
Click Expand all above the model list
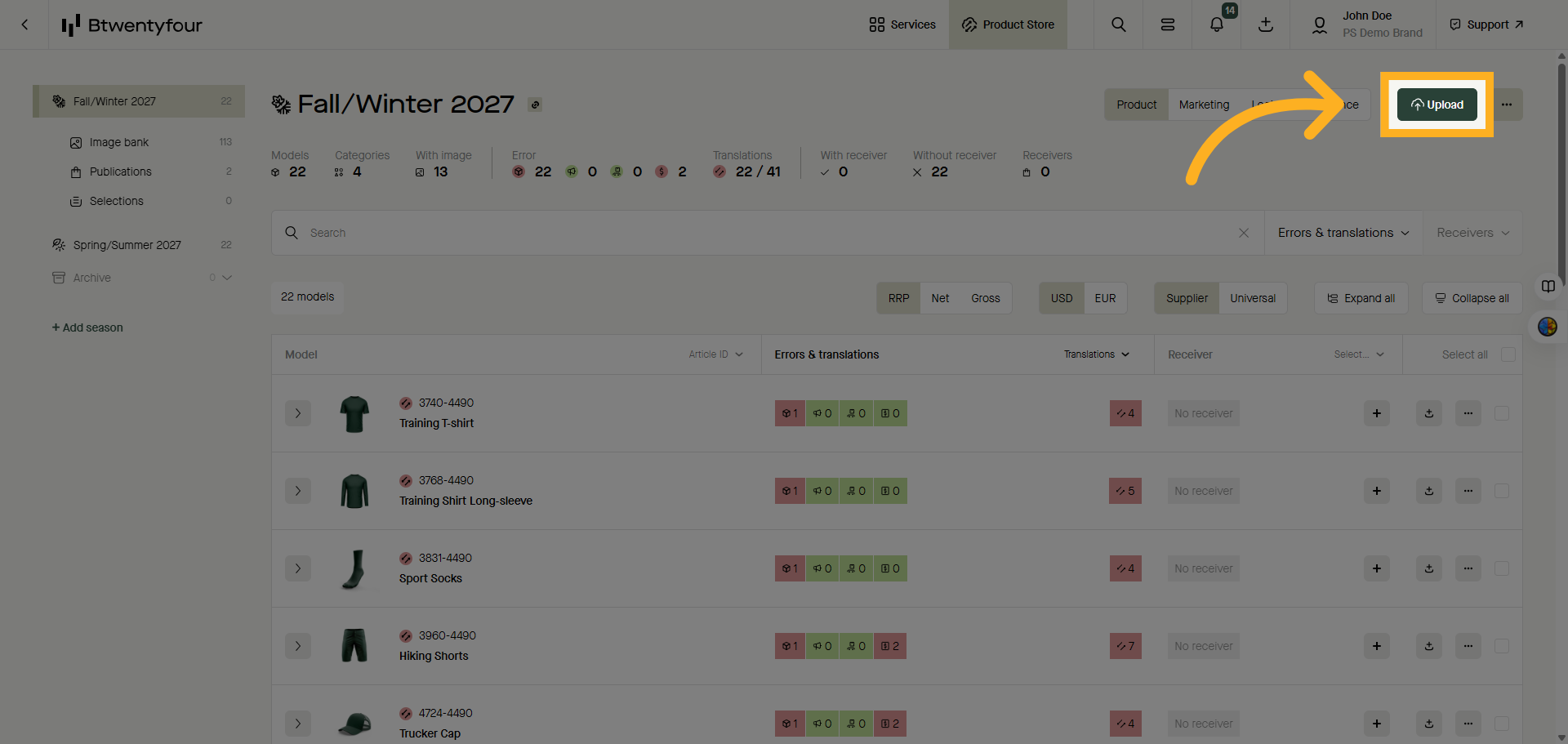(1361, 298)
